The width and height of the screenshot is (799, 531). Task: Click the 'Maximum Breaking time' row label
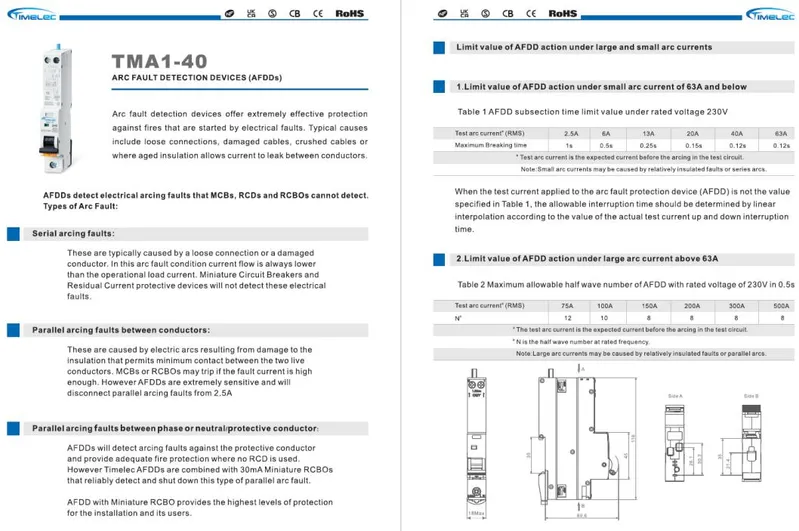(x=491, y=145)
